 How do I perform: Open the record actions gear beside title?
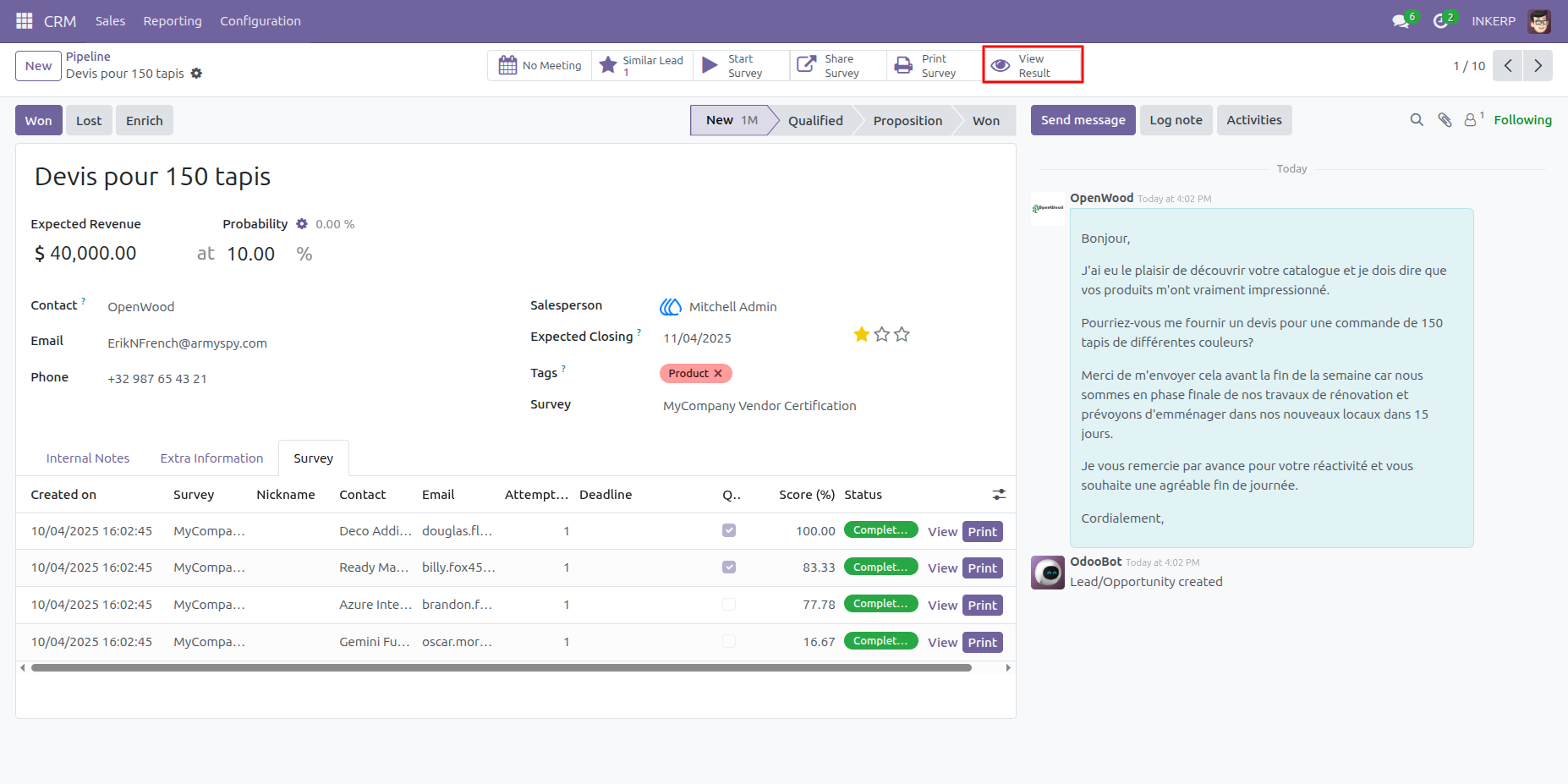point(196,74)
